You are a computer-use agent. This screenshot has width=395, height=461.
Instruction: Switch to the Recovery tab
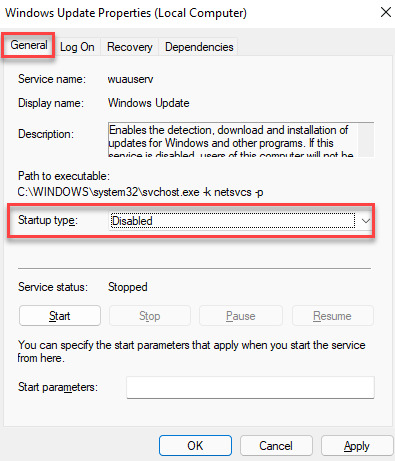129,47
